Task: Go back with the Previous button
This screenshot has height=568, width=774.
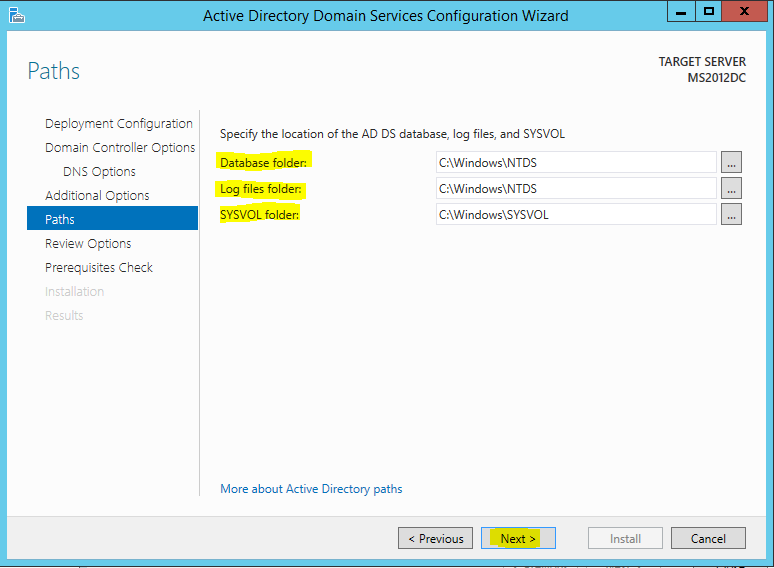Action: pos(435,538)
